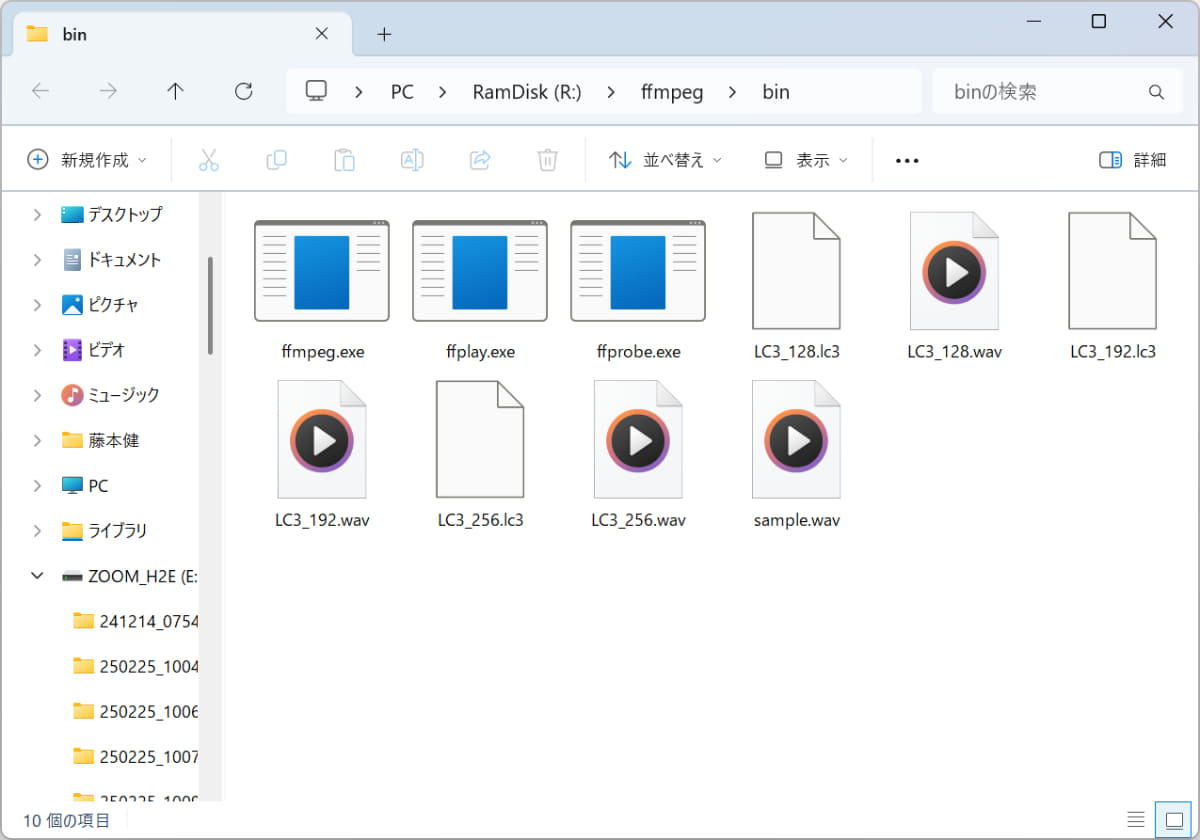Image resolution: width=1200 pixels, height=840 pixels.
Task: Click the Paste clipboard icon
Action: click(344, 160)
